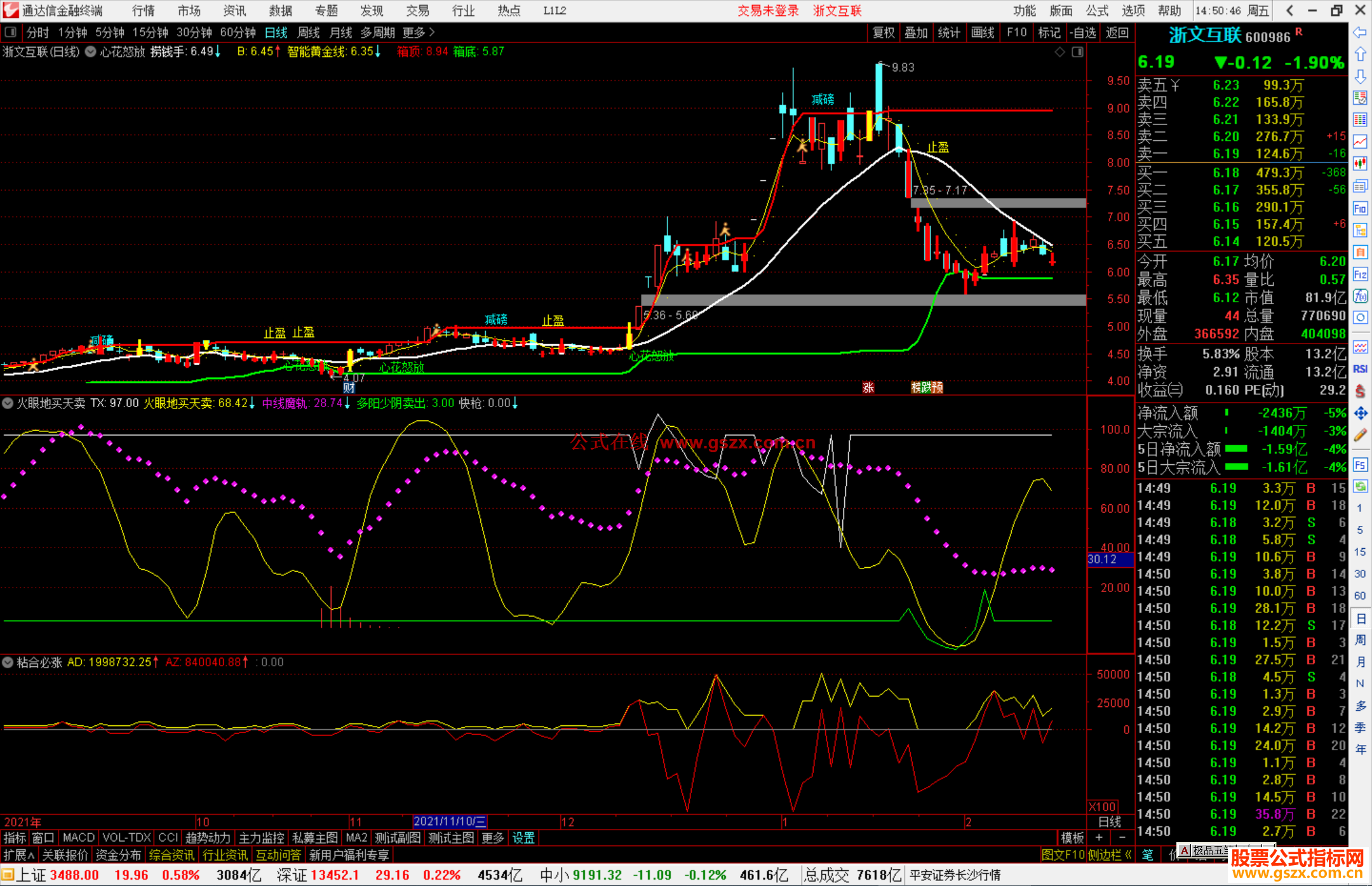
Task: Select monthly 月 period in sidebar
Action: pos(1360,662)
